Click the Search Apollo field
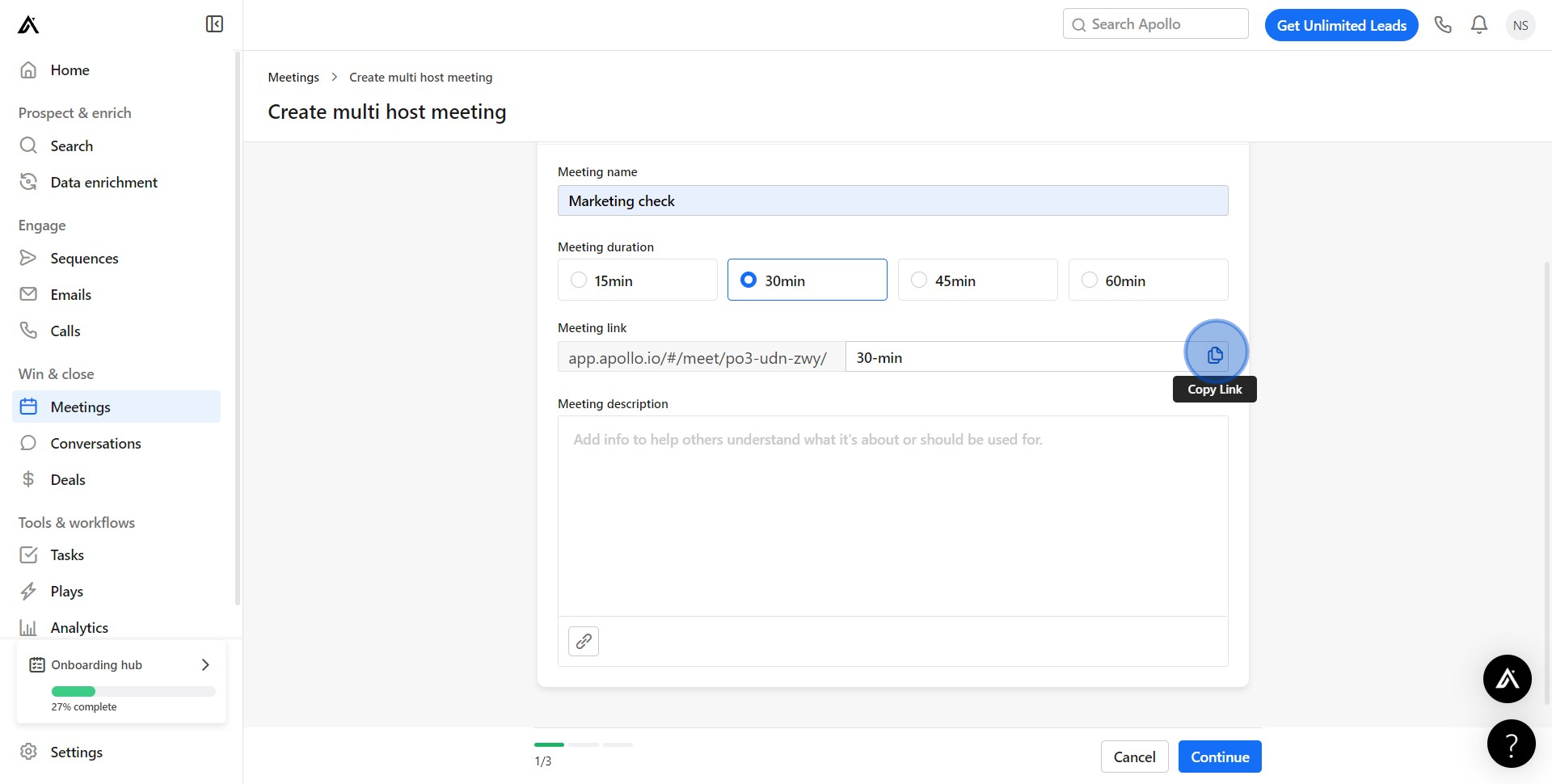The image size is (1552, 784). (1155, 24)
